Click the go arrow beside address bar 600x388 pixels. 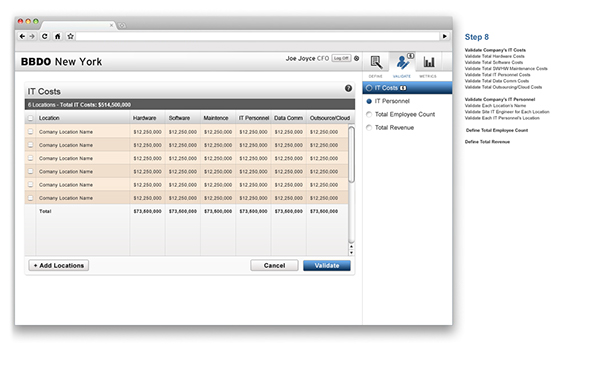445,36
